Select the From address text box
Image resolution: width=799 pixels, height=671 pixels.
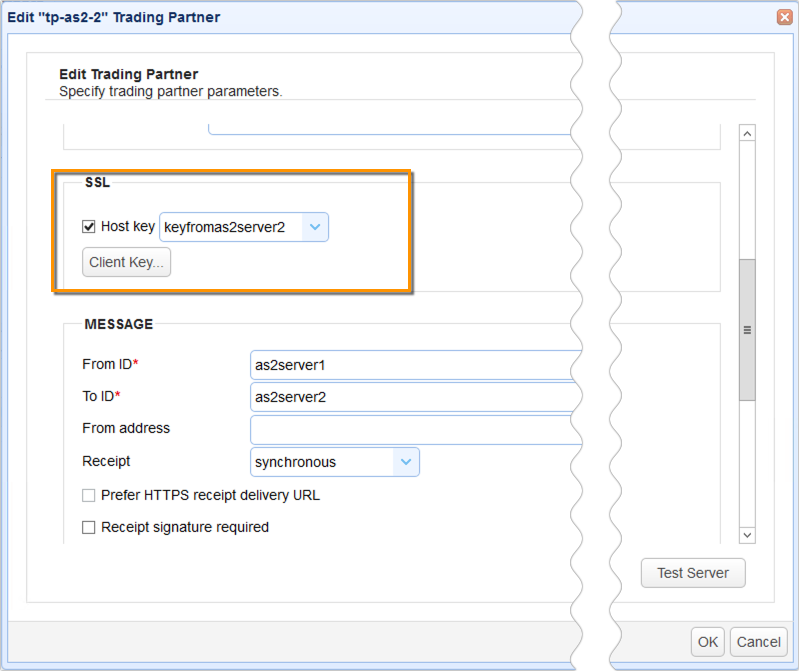(410, 429)
